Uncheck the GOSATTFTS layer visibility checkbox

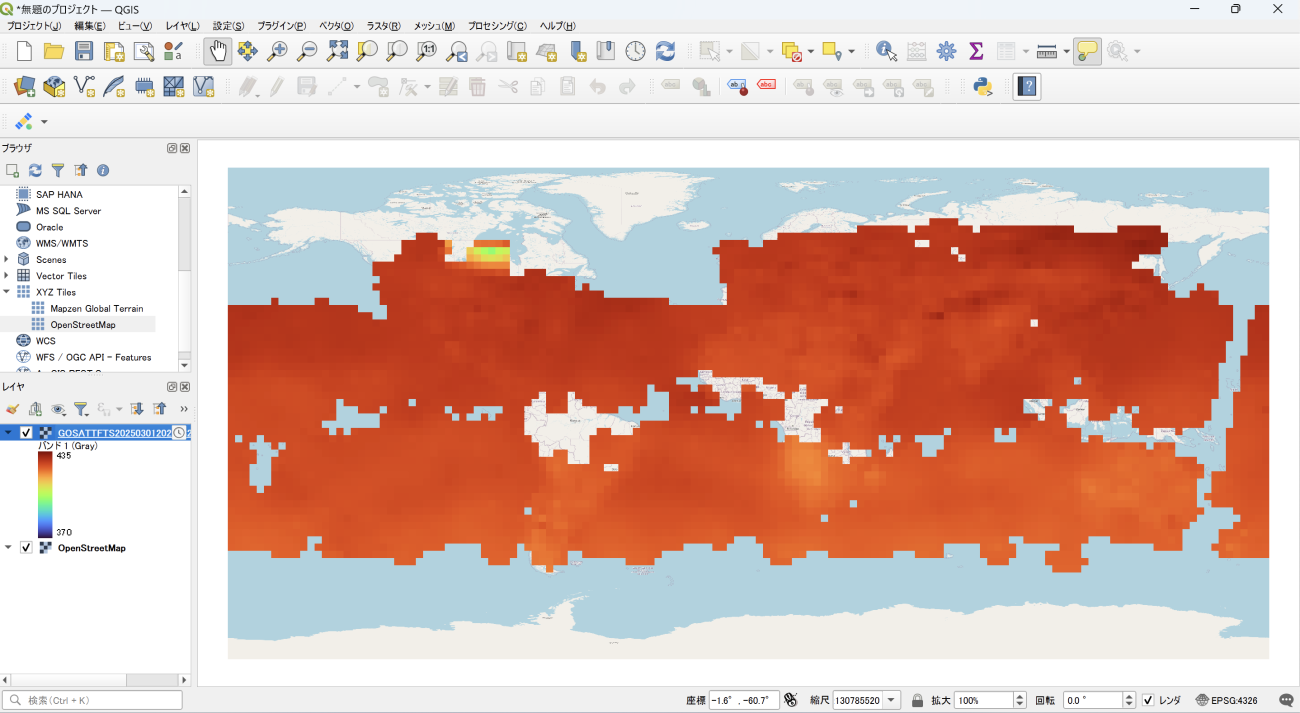[27, 433]
